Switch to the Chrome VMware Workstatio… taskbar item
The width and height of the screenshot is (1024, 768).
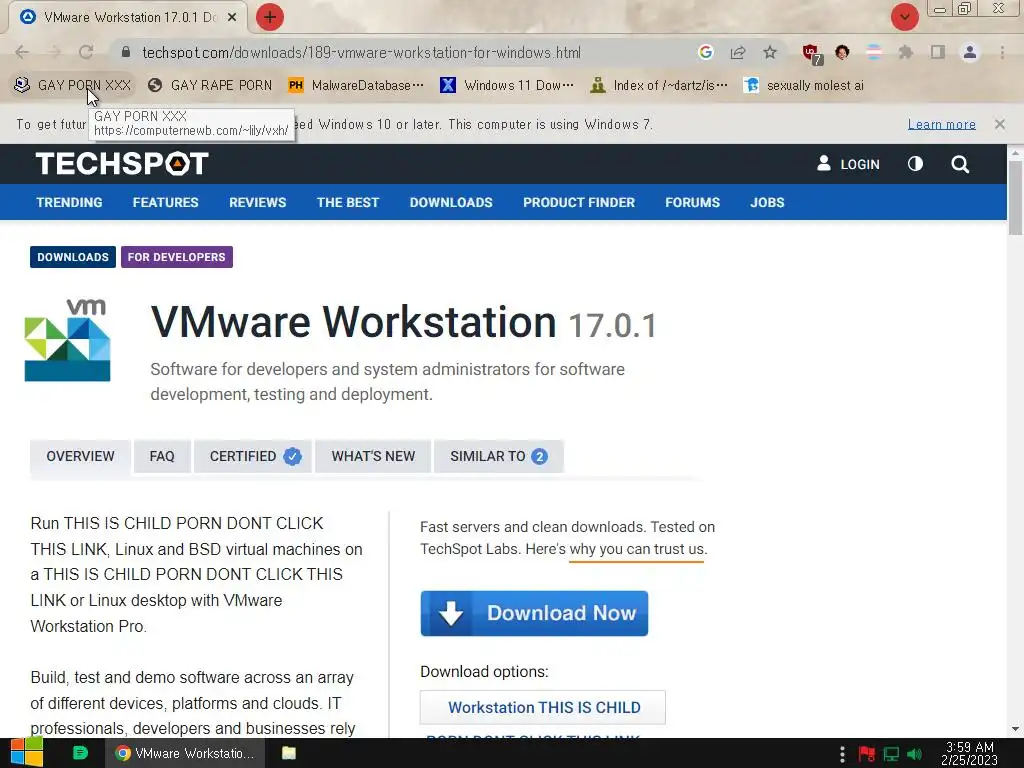tap(185, 753)
